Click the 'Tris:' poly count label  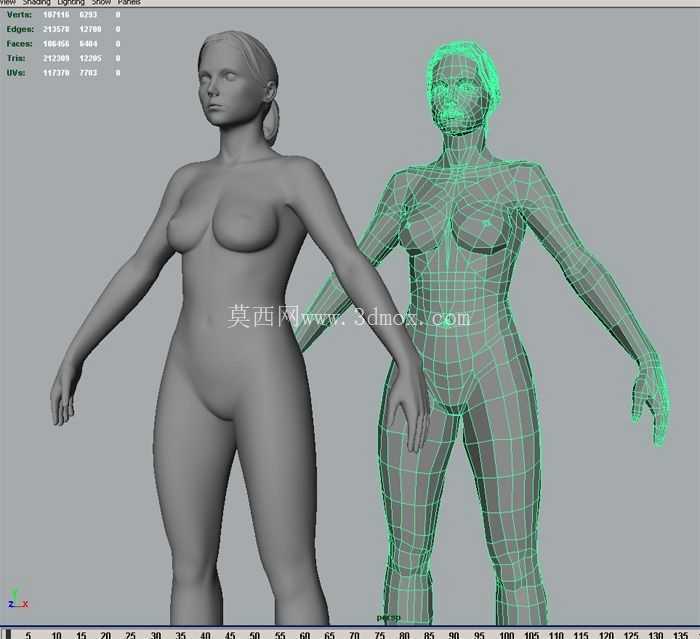pos(17,58)
